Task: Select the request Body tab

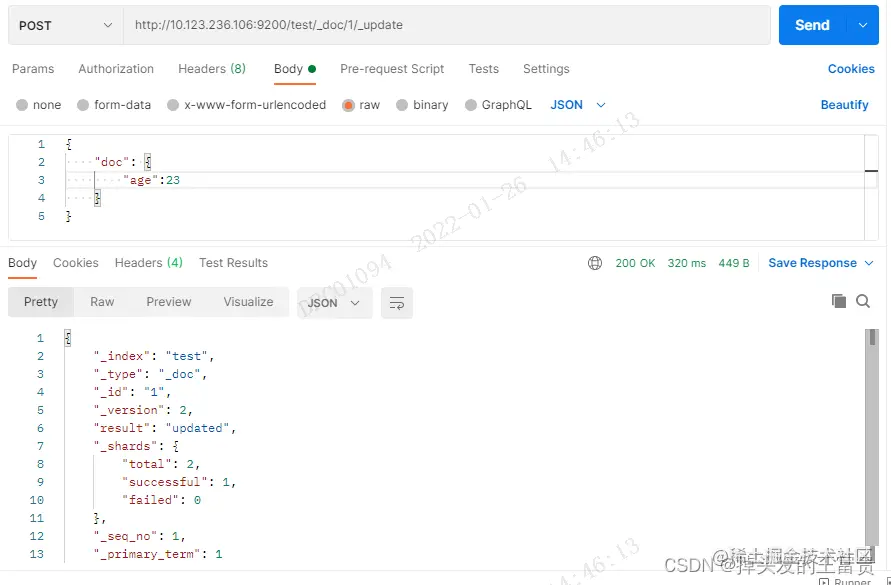Action: coord(294,69)
